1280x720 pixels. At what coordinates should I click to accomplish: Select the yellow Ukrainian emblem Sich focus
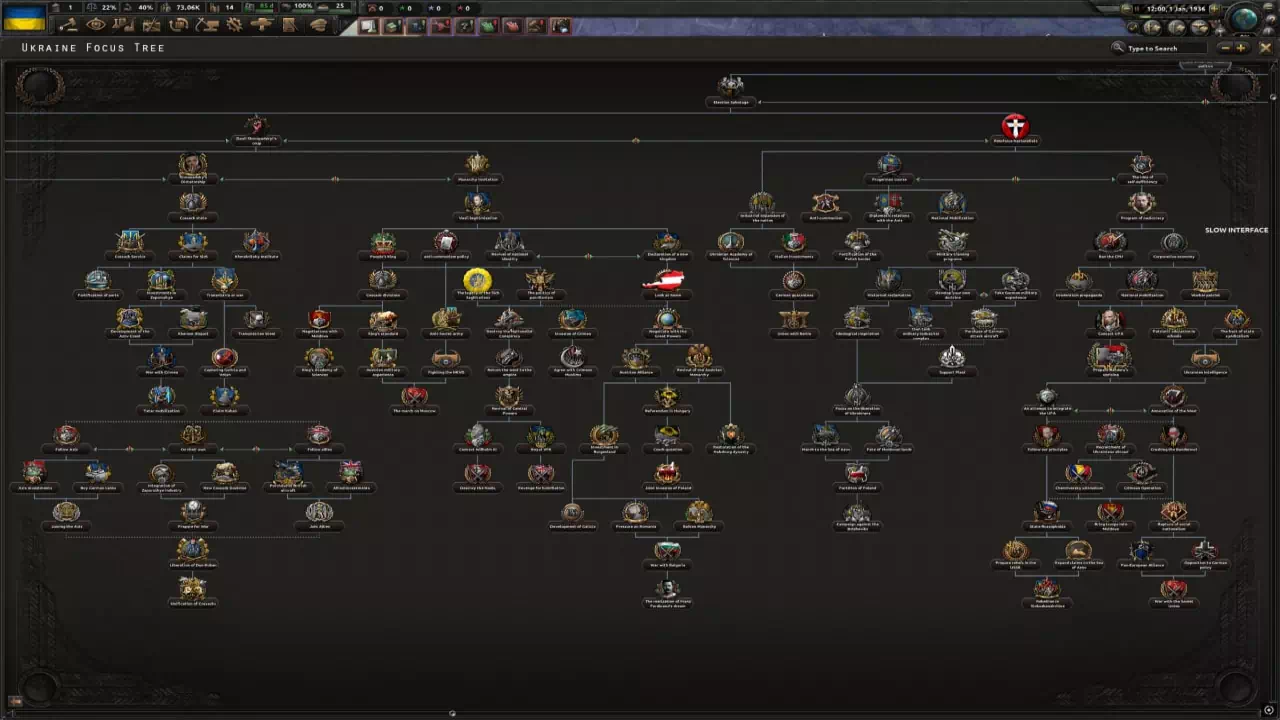point(477,281)
